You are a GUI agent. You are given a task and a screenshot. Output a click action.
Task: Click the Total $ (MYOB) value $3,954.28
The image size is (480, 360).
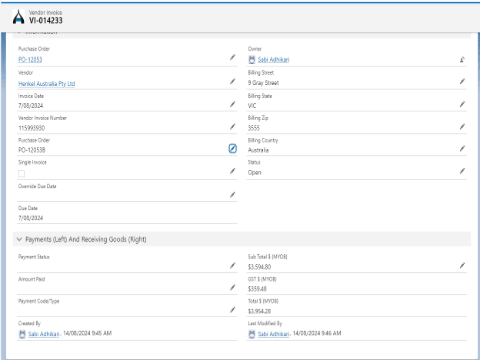point(259,311)
